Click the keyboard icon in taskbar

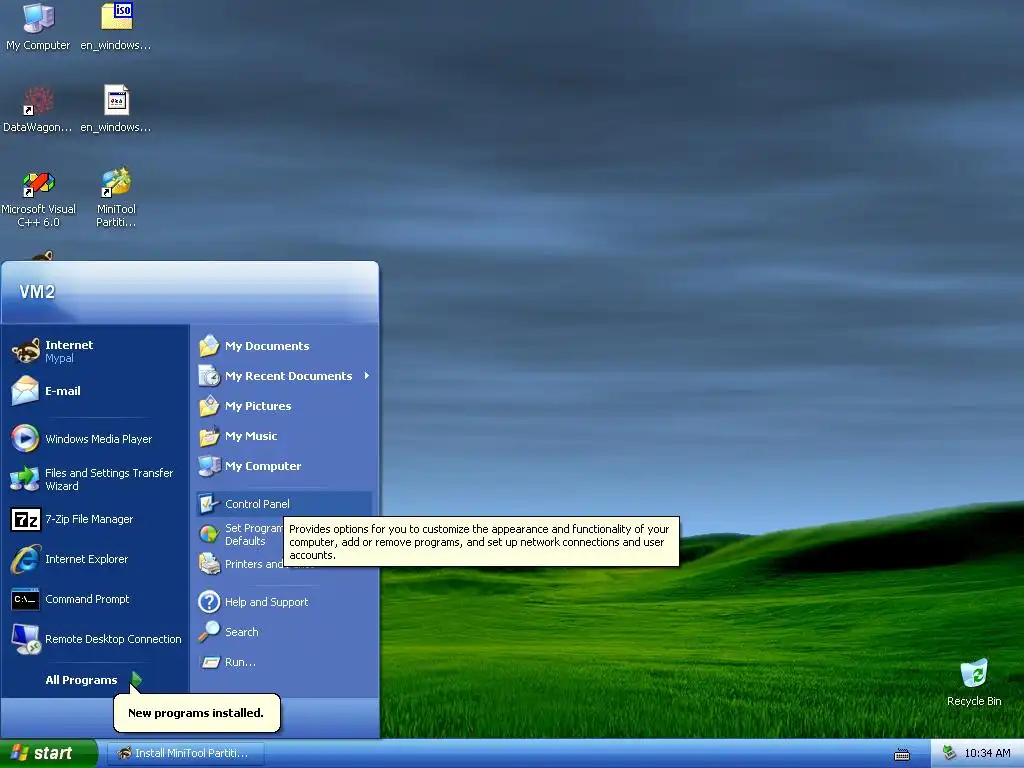coord(902,755)
